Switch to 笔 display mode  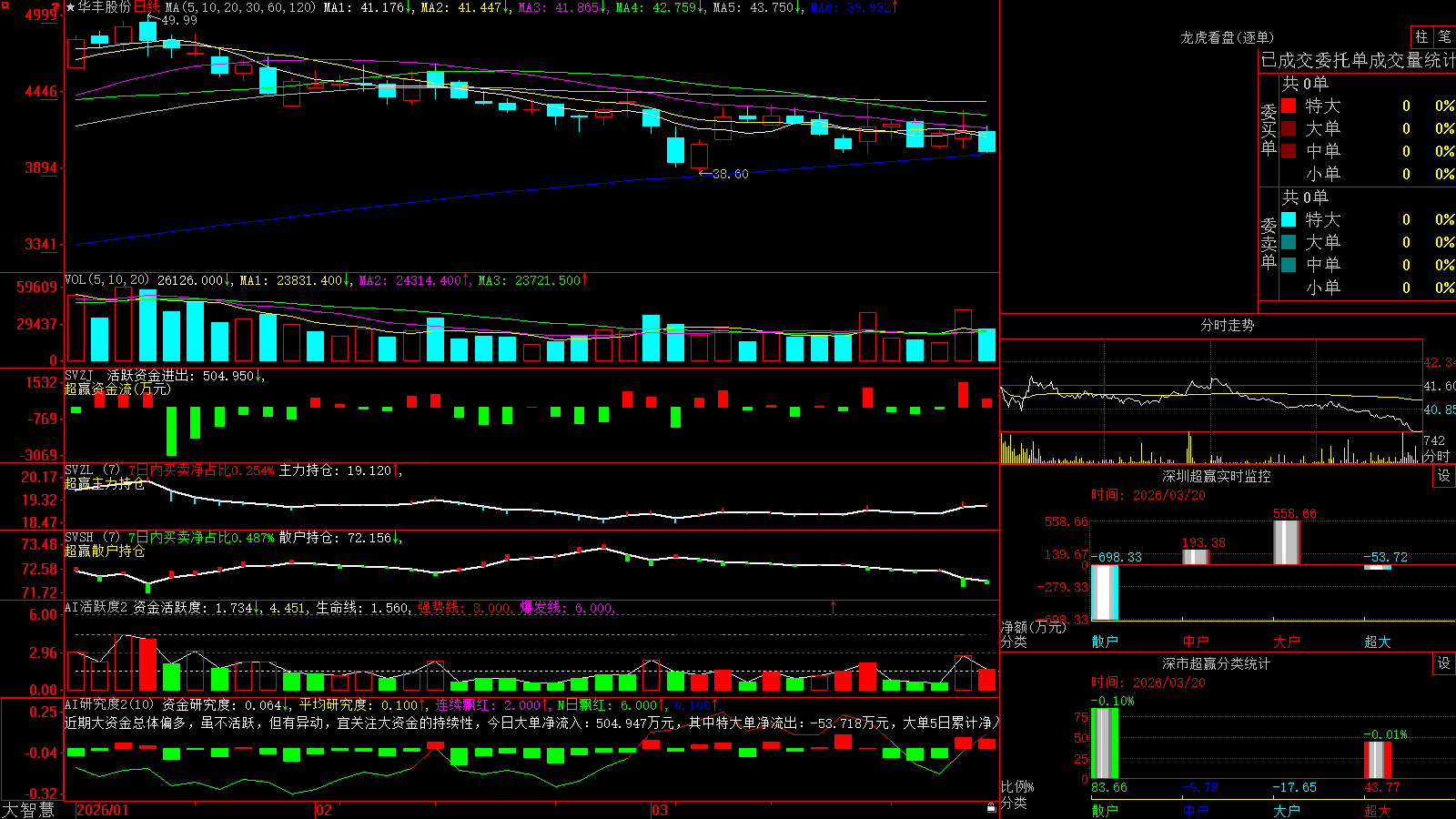(x=1444, y=36)
